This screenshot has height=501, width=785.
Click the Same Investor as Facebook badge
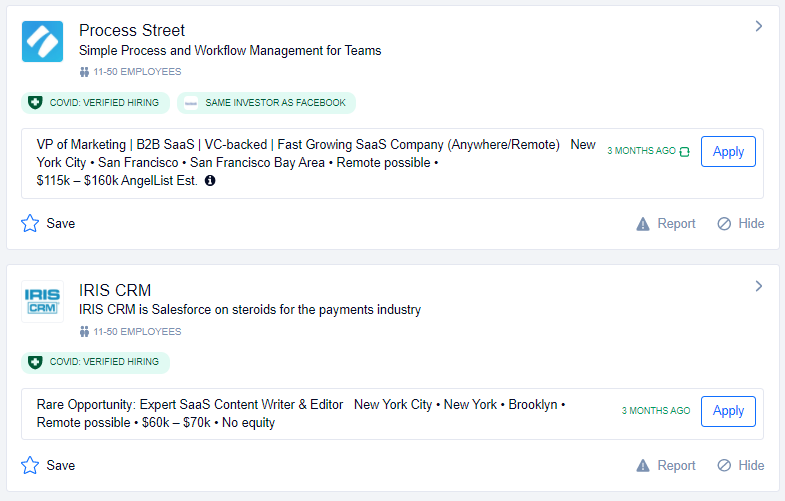(266, 103)
